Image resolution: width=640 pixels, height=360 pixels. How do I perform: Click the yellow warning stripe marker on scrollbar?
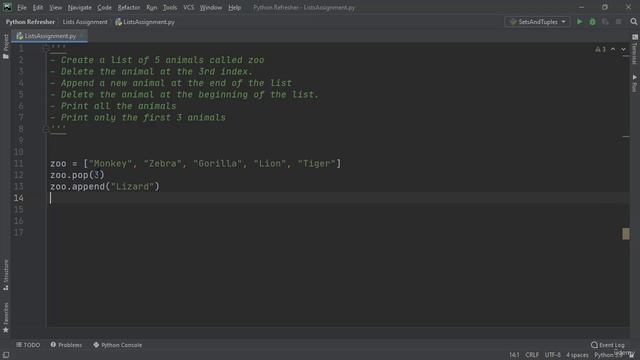pyautogui.click(x=625, y=234)
